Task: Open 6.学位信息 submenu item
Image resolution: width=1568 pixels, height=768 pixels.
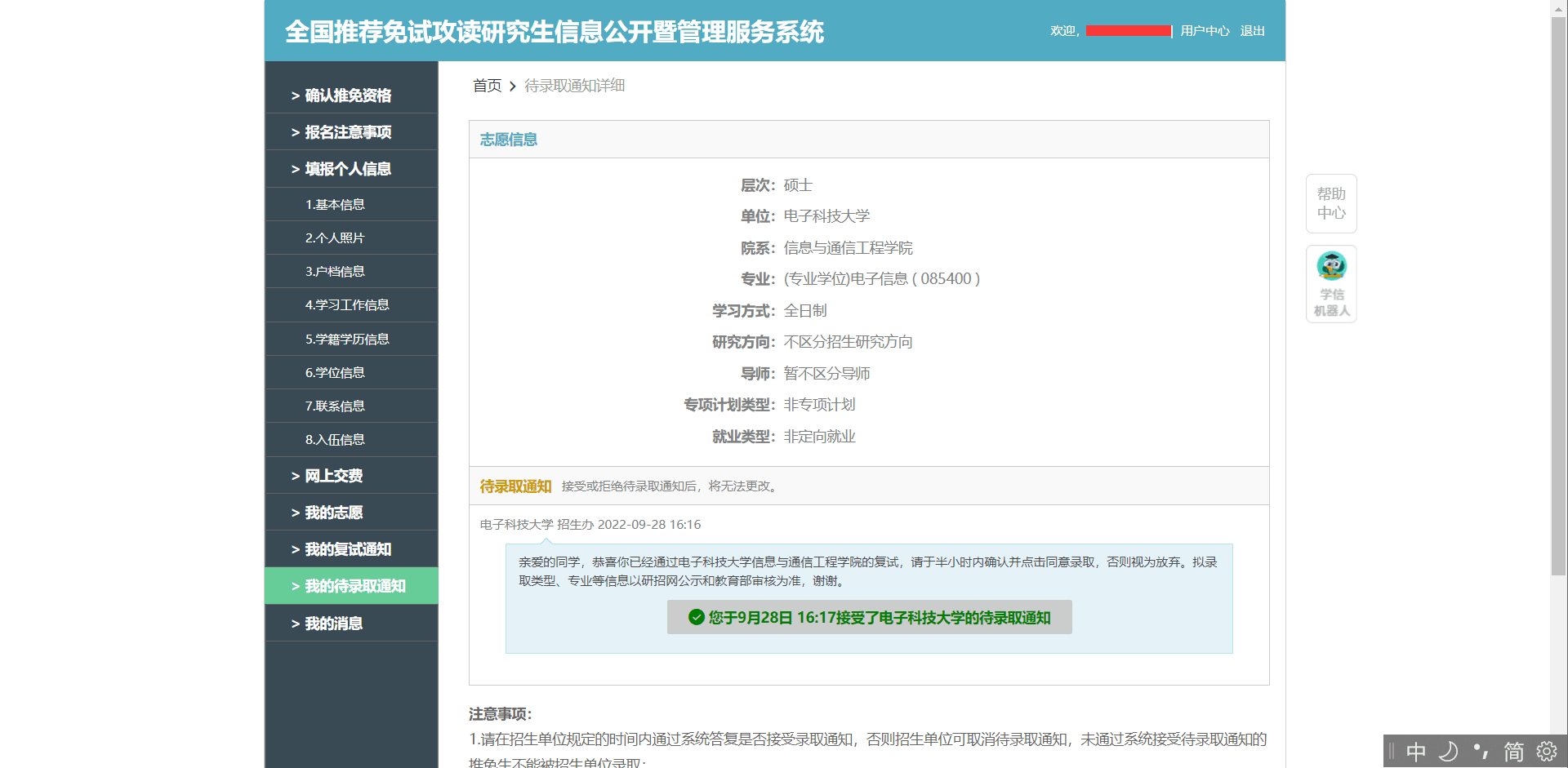Action: 351,372
